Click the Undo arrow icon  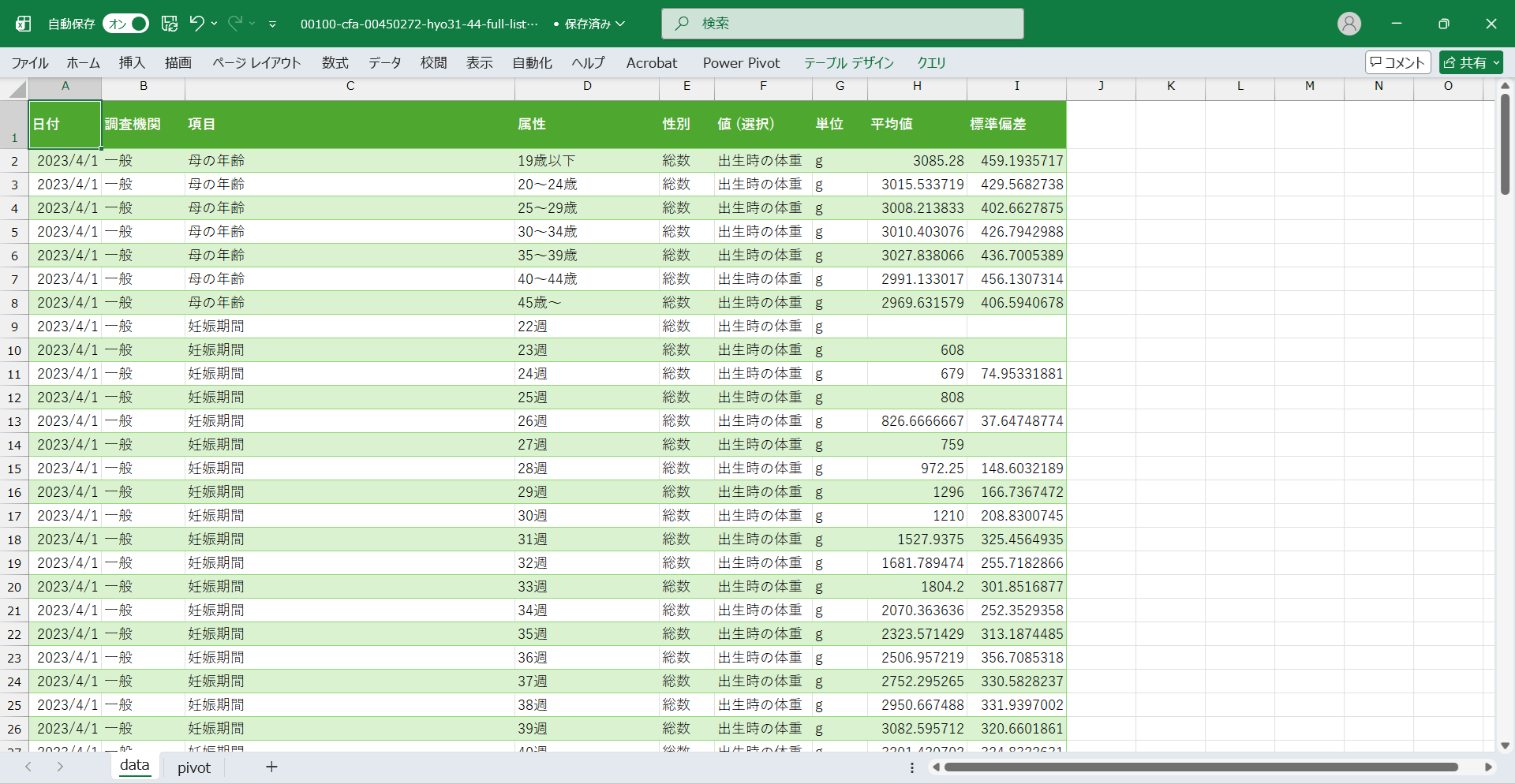click(196, 24)
